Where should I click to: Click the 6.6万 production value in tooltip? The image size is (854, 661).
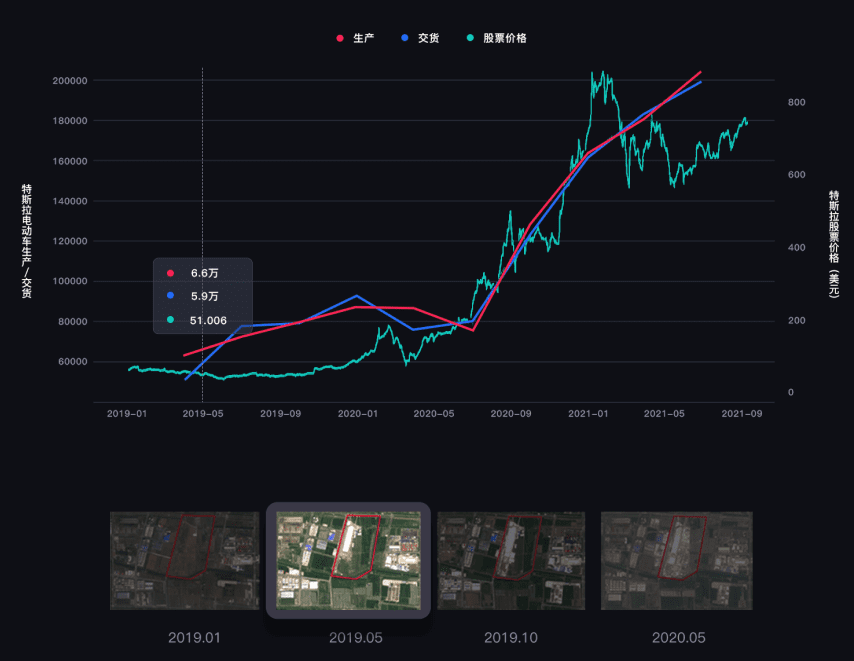pos(204,273)
